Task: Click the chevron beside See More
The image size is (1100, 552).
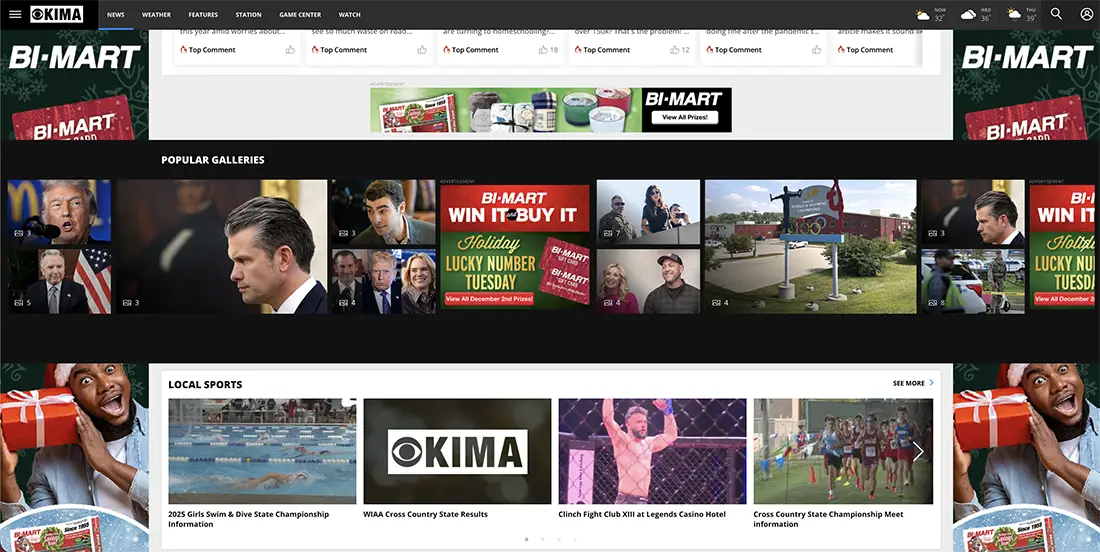Action: coord(932,383)
